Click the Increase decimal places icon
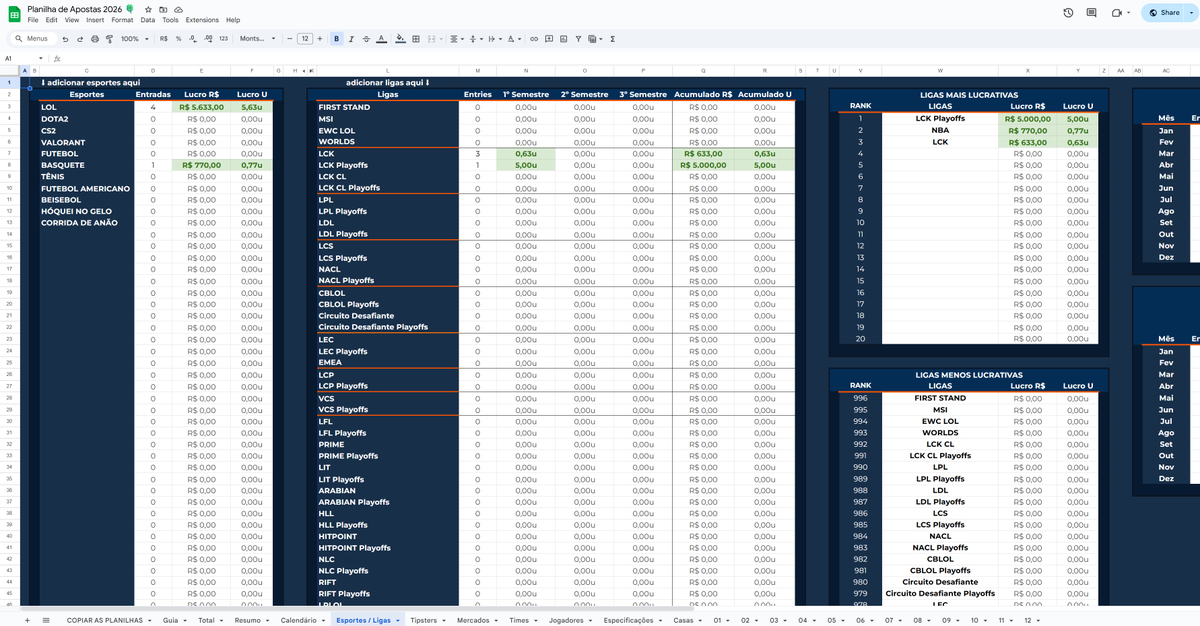Viewport: 1200px width, 626px height. (207, 39)
